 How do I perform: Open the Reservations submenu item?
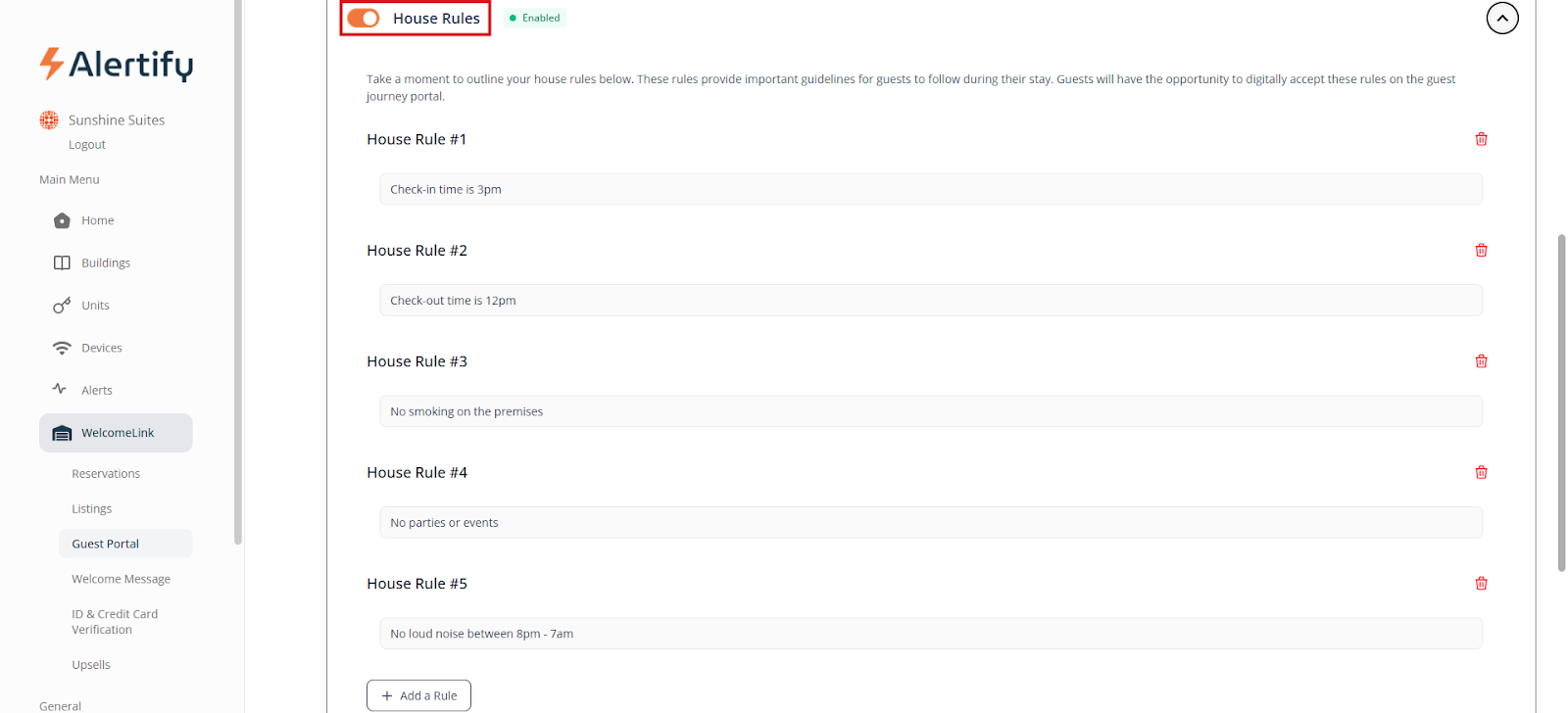pos(106,474)
